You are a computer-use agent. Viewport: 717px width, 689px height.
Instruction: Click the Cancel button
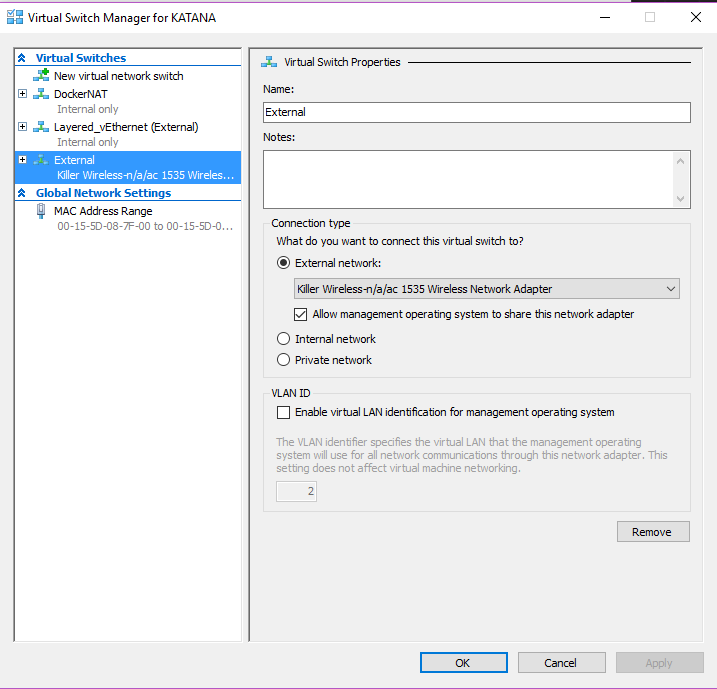click(562, 663)
